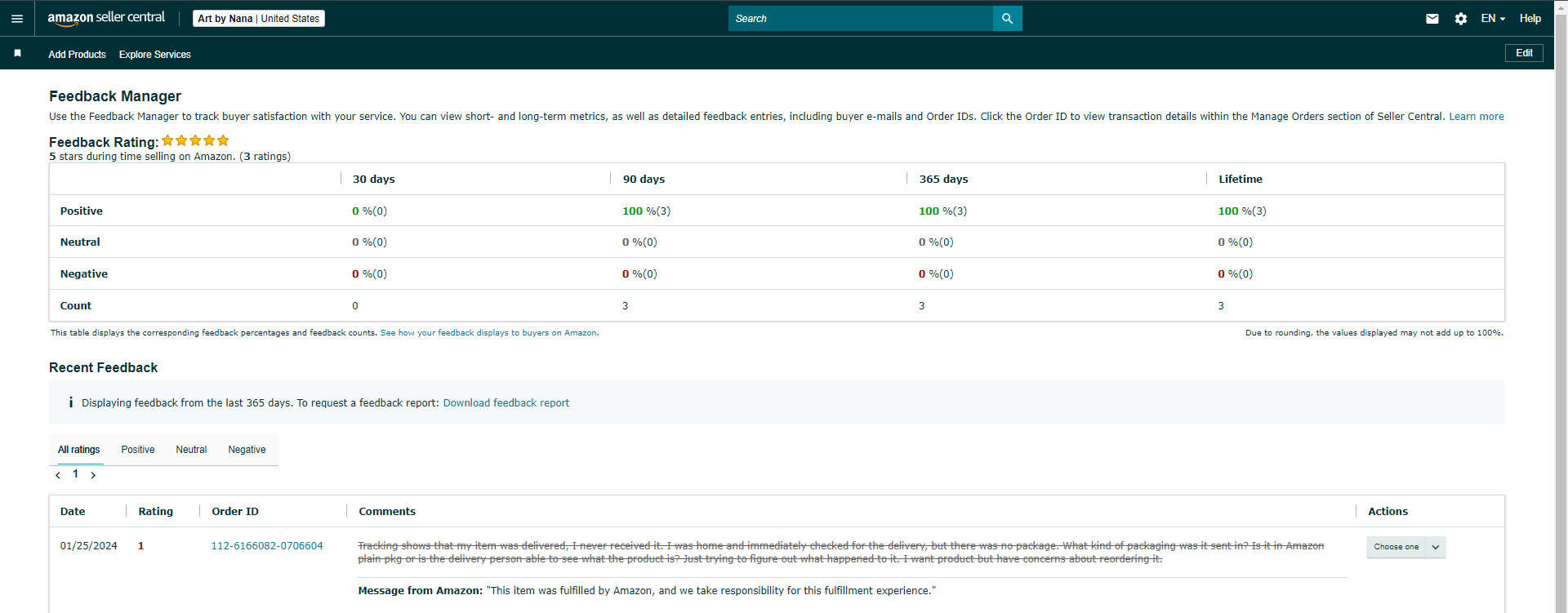Image resolution: width=1568 pixels, height=613 pixels.
Task: Open the messages envelope icon
Action: point(1432,18)
